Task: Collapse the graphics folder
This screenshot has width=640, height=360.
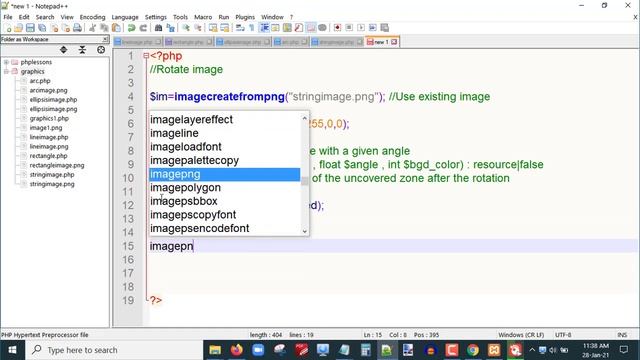Action: coord(6,71)
